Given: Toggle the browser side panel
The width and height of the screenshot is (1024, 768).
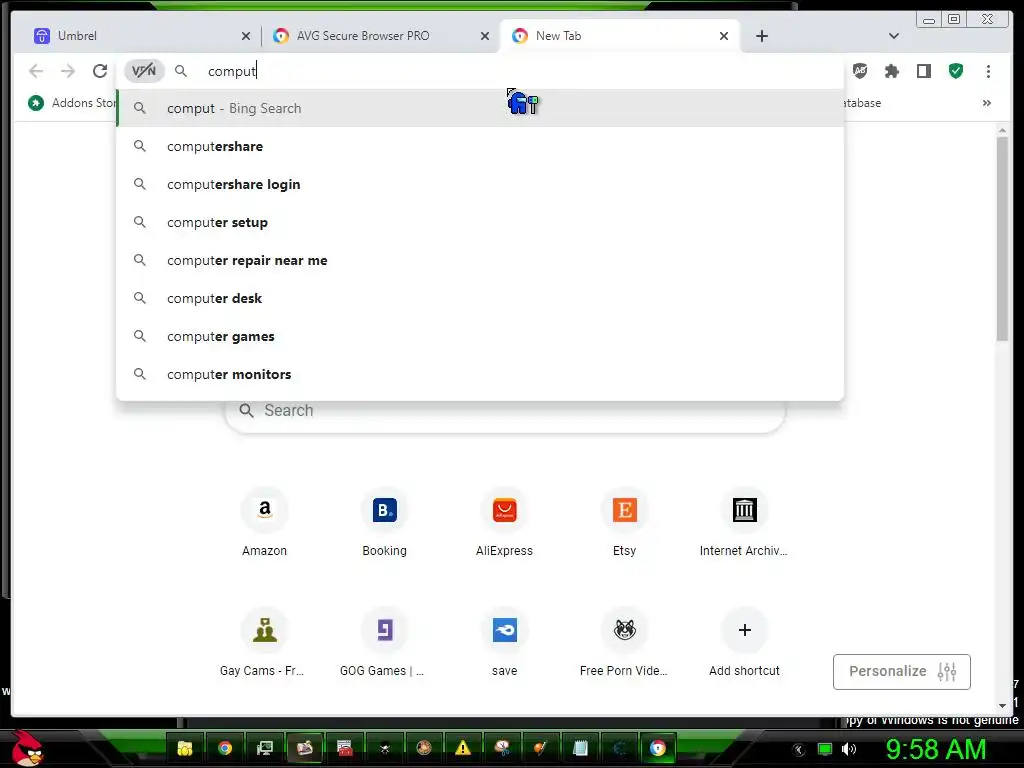Looking at the screenshot, I should point(923,71).
